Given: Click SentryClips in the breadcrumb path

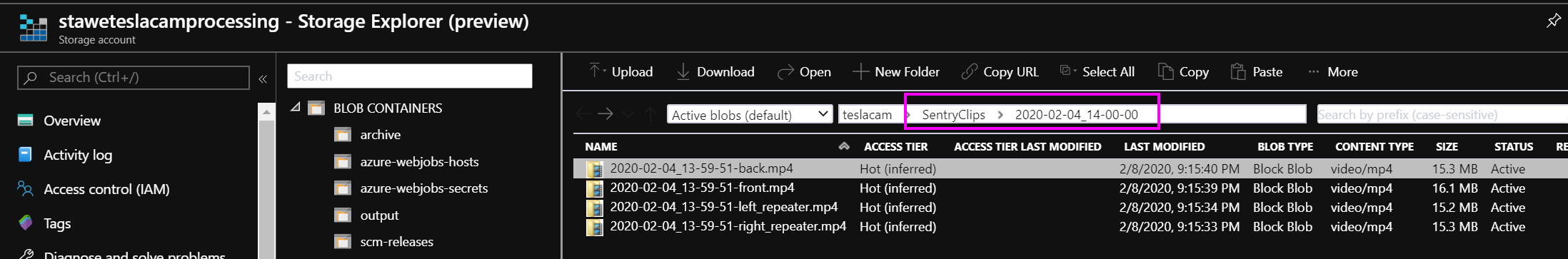Looking at the screenshot, I should click(953, 114).
